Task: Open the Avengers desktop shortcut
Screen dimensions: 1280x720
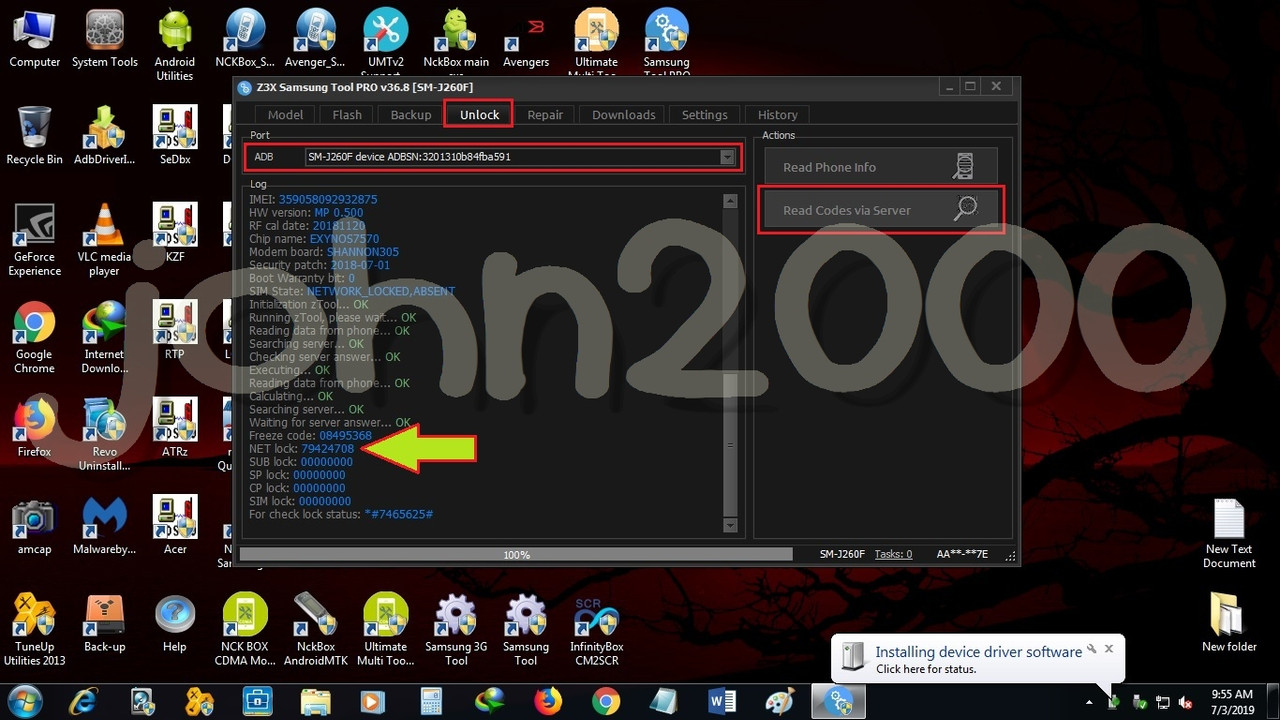Action: point(526,39)
